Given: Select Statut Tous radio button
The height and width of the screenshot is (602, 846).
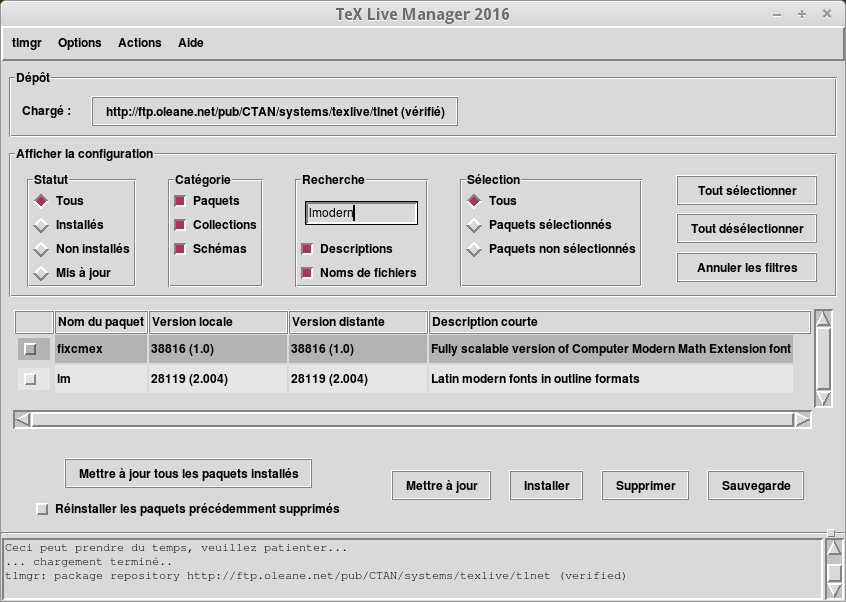Looking at the screenshot, I should pos(41,201).
